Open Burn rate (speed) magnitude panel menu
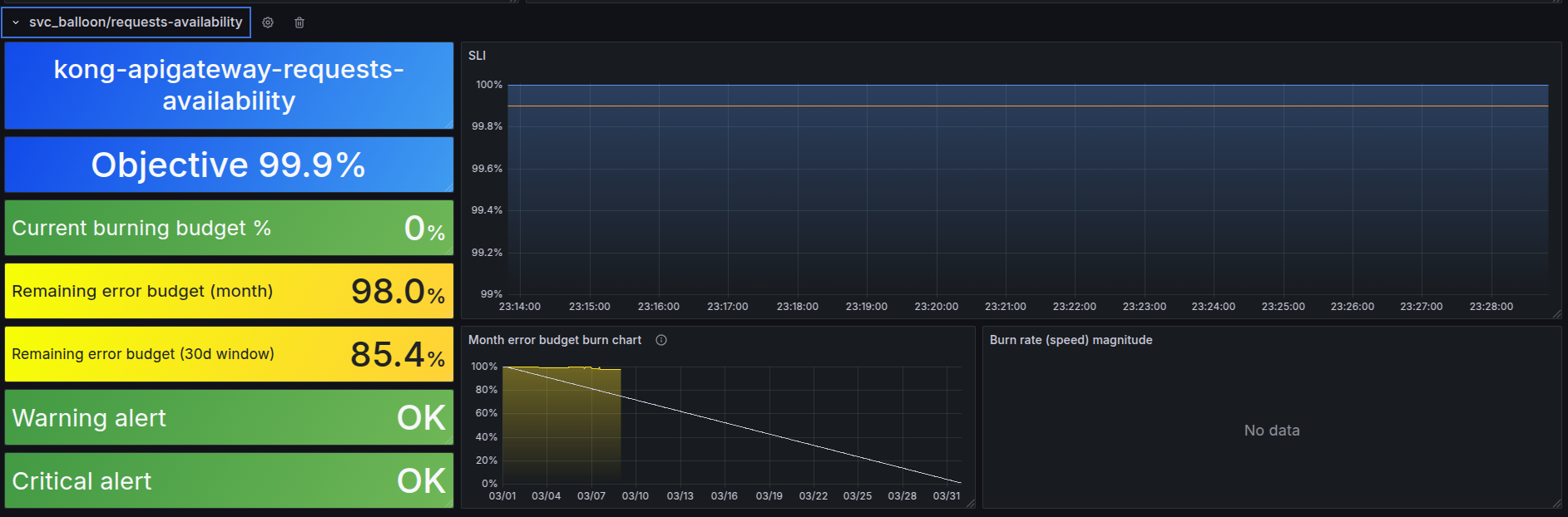Viewport: 1568px width, 517px height. [1071, 340]
